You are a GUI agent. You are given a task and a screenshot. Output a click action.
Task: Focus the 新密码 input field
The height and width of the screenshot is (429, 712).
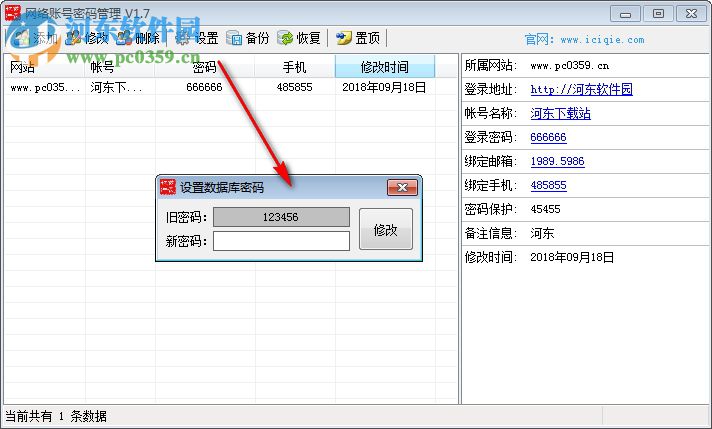pos(281,241)
